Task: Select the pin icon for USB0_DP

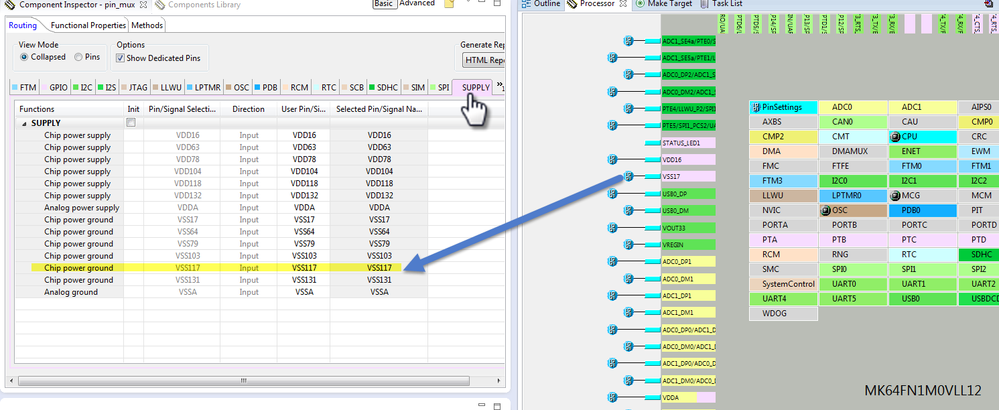Action: tap(612, 194)
